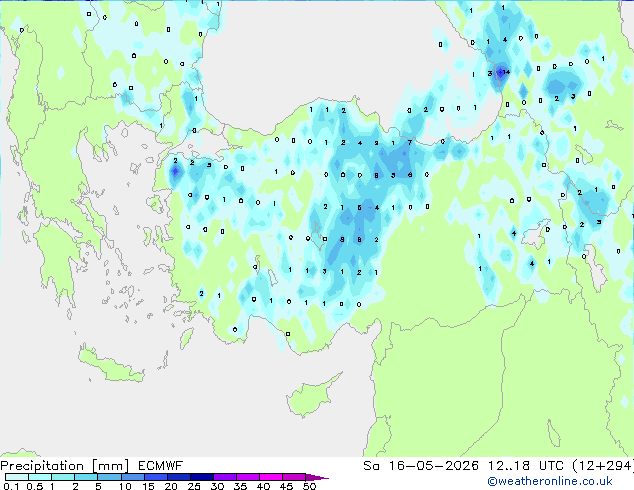The image size is (634, 490).
Task: Click the 'Precipitation' title text
Action: [x=42, y=466]
